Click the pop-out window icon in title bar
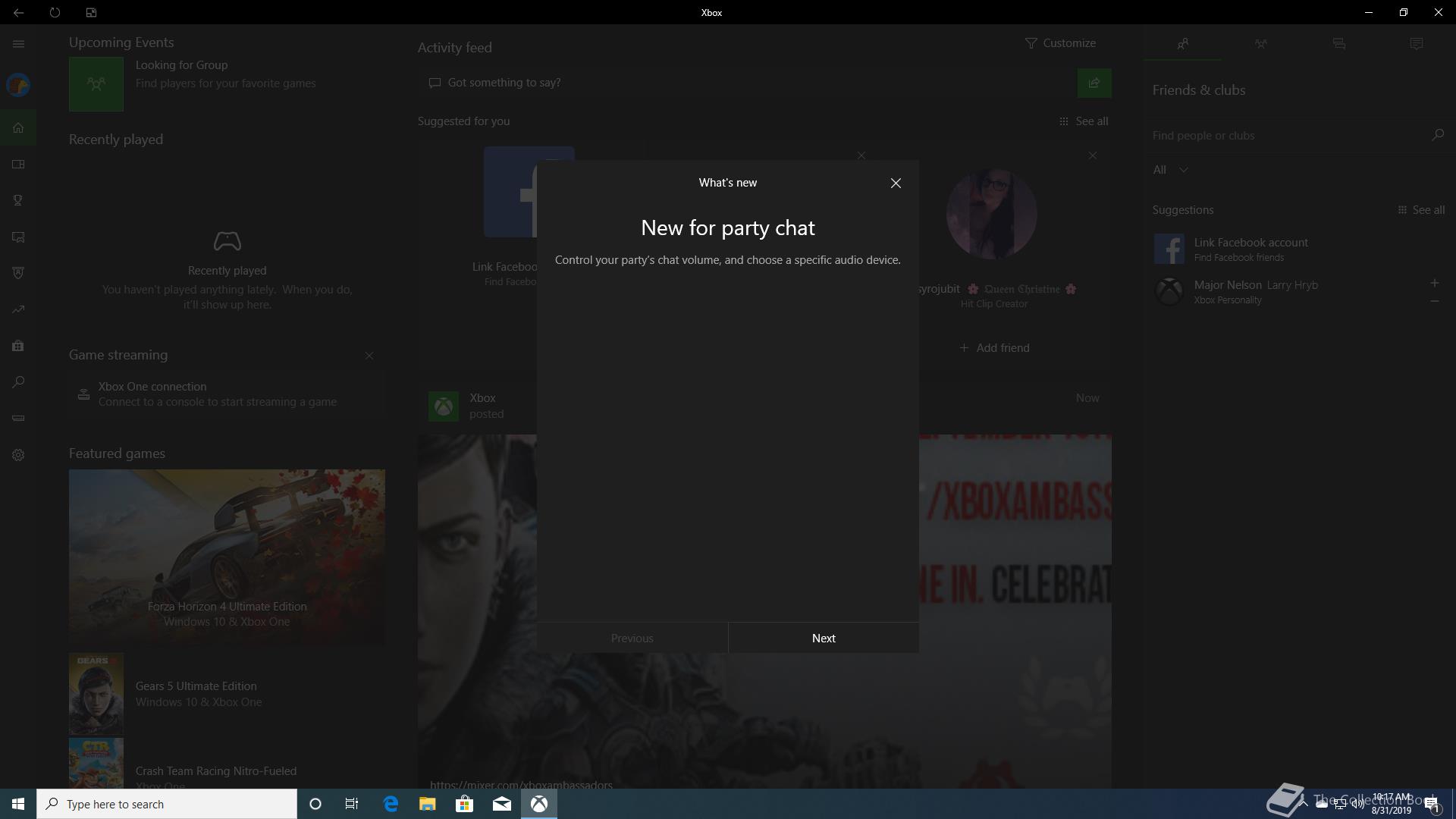 click(91, 12)
